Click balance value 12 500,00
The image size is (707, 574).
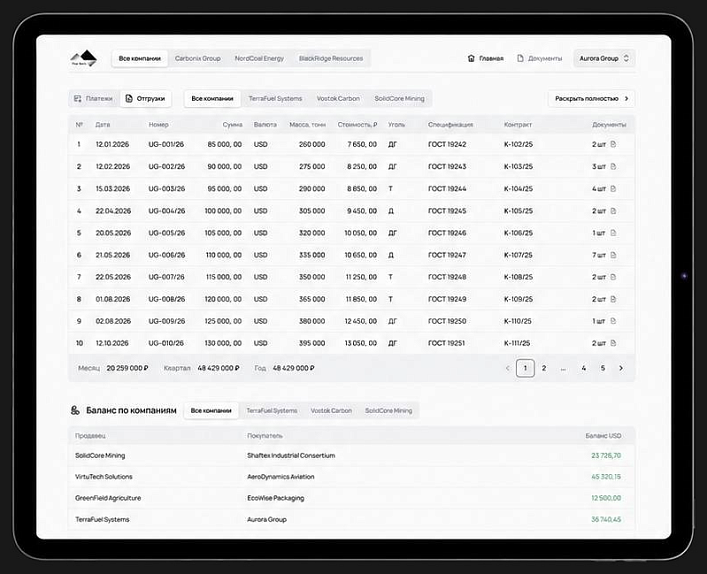tap(606, 498)
